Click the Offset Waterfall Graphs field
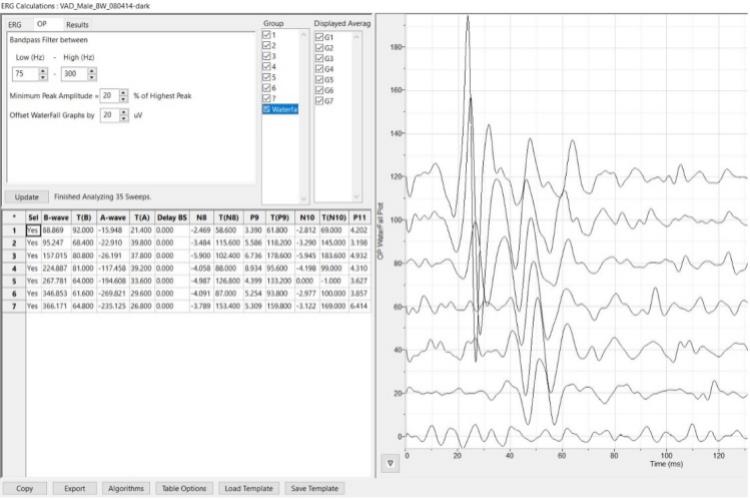This screenshot has width=750, height=499. [110, 115]
